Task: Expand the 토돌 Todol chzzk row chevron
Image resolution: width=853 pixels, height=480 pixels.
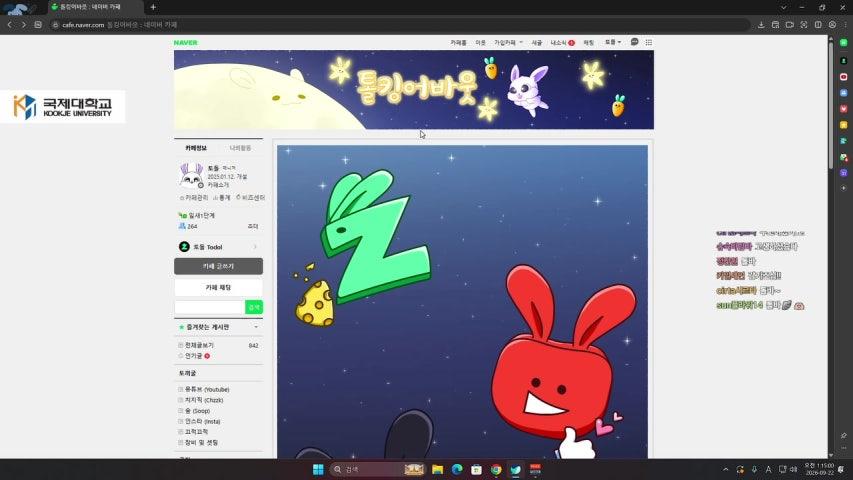Action: click(255, 247)
